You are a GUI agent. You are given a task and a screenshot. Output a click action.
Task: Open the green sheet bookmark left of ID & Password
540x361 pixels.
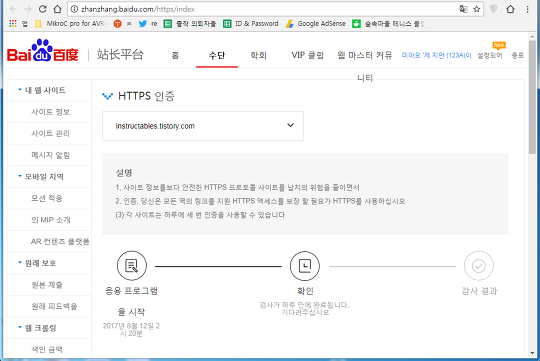(x=168, y=23)
